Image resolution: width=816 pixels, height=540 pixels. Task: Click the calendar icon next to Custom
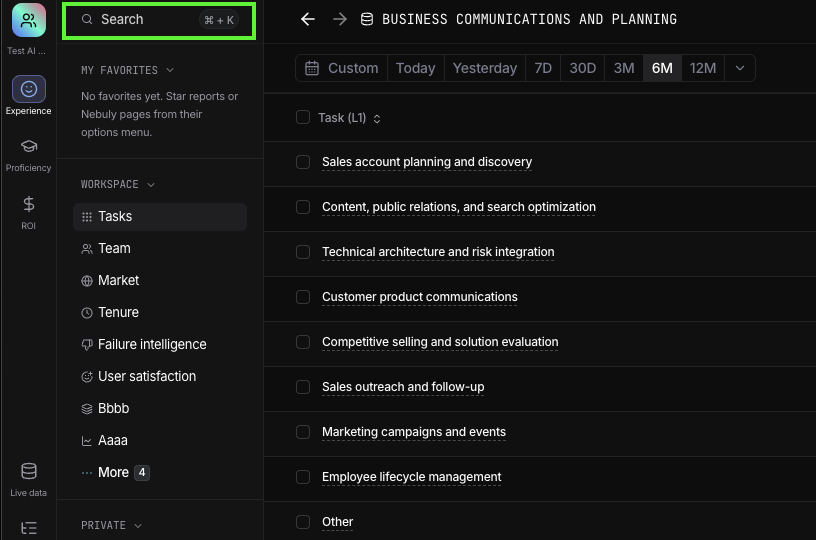312,68
